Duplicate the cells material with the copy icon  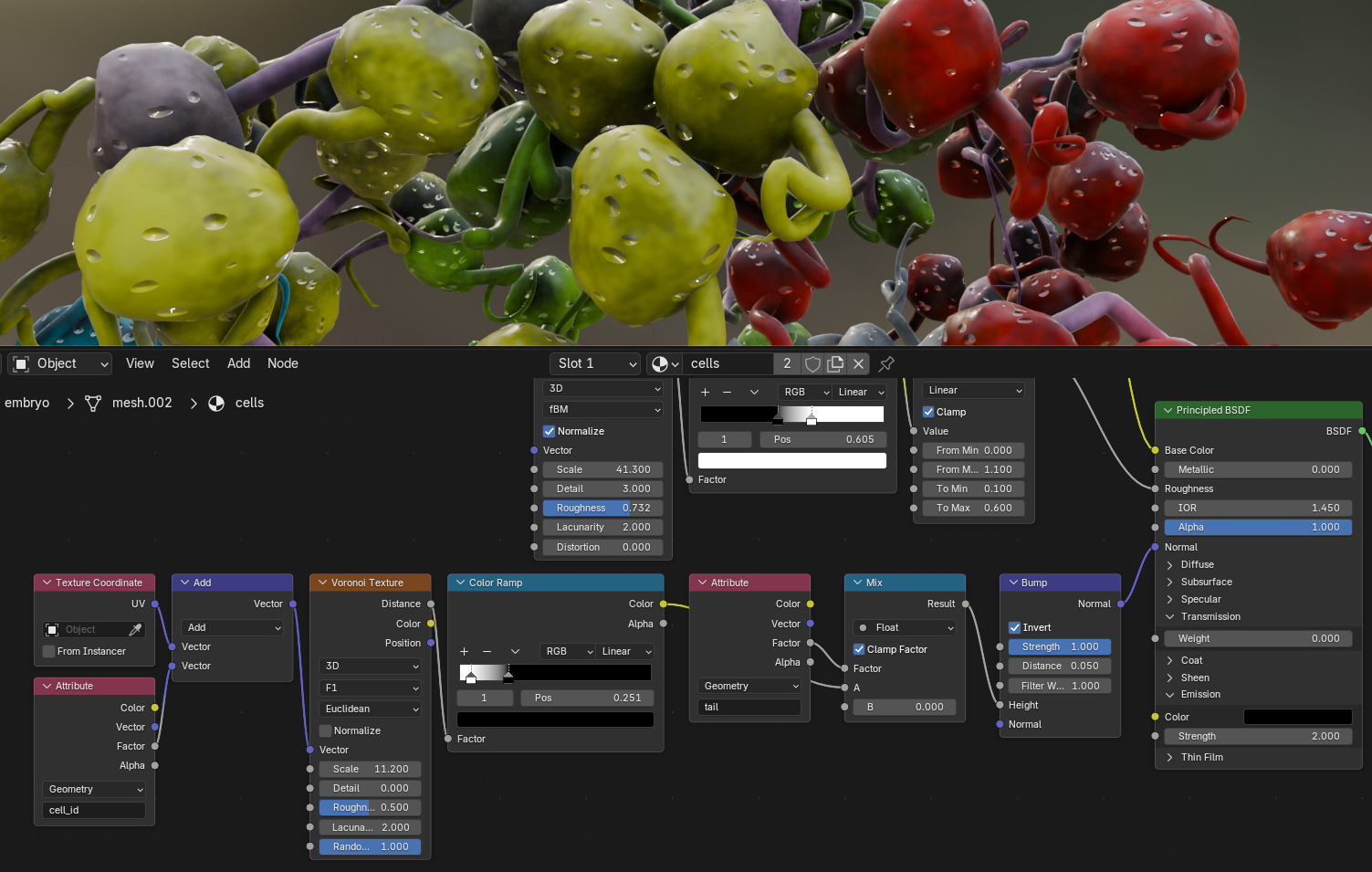(x=835, y=363)
